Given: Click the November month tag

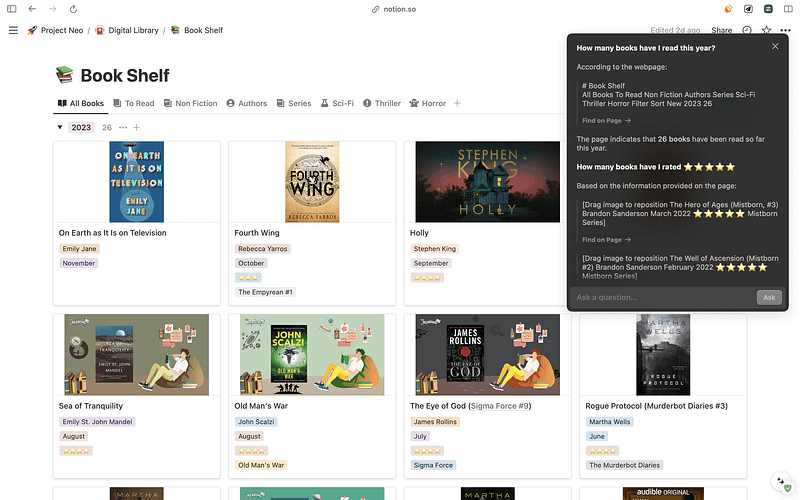Looking at the screenshot, I should (79, 263).
